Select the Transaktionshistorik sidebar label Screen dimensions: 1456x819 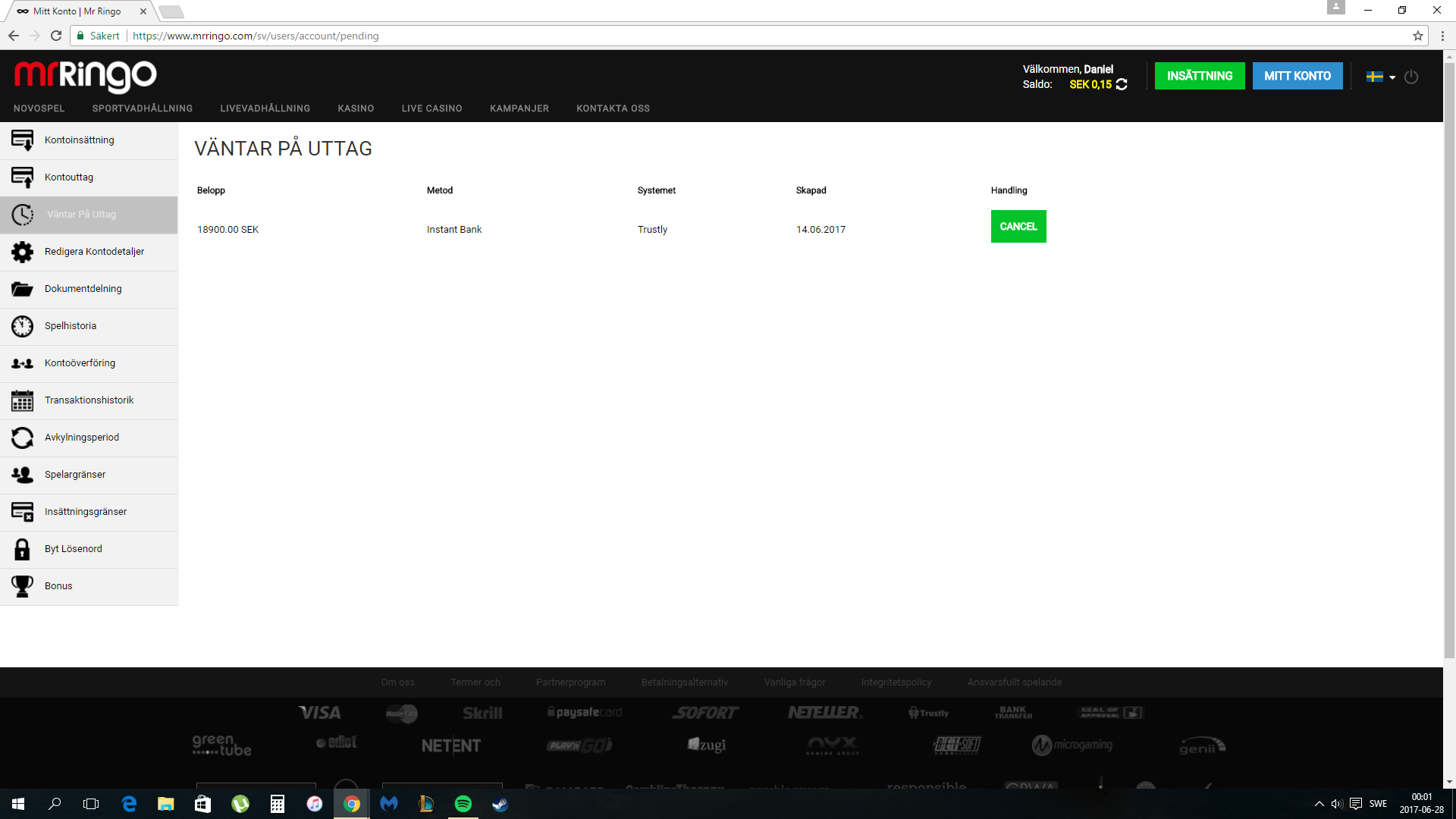coord(89,400)
